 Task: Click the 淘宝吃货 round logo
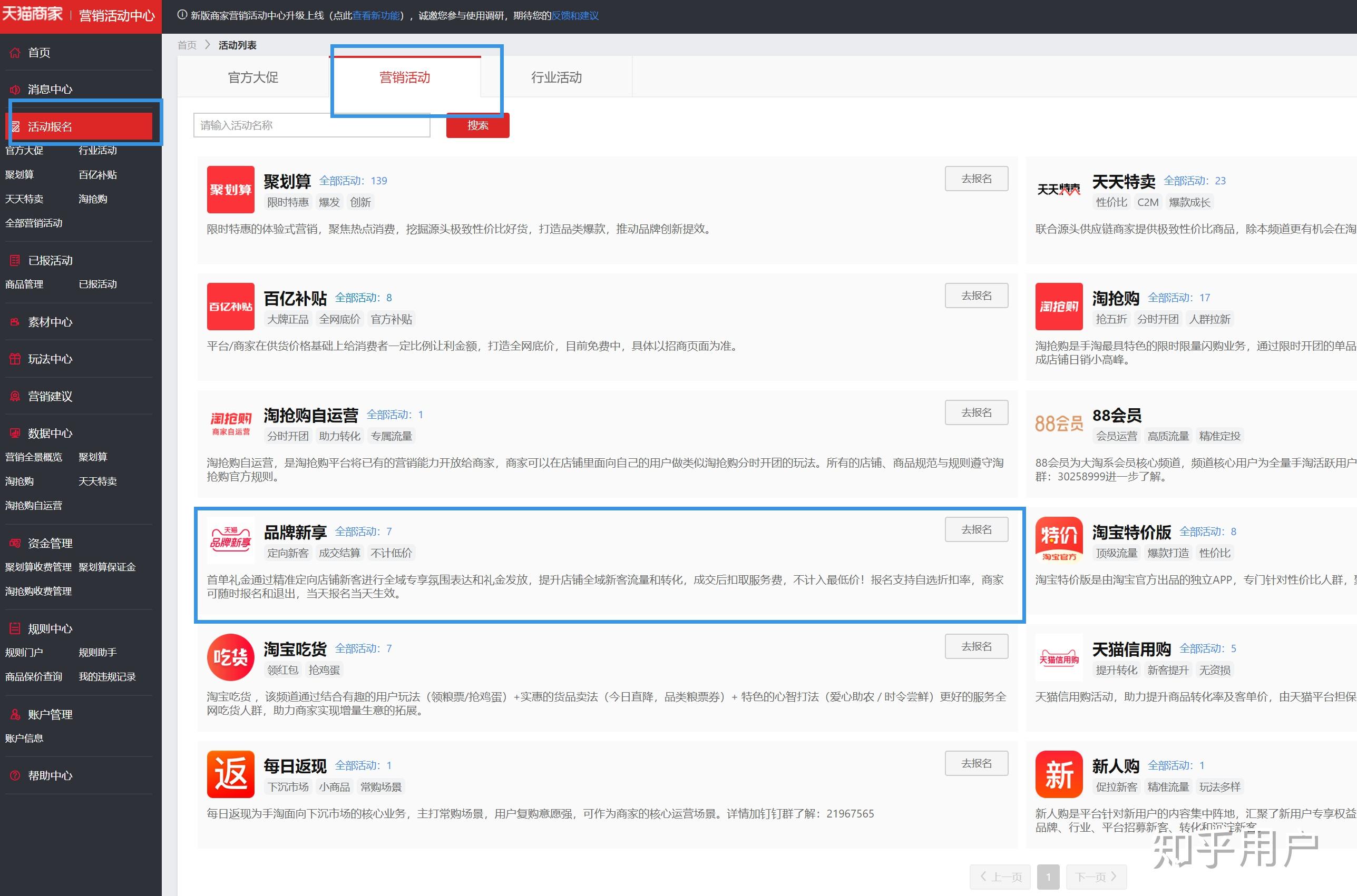pyautogui.click(x=230, y=658)
